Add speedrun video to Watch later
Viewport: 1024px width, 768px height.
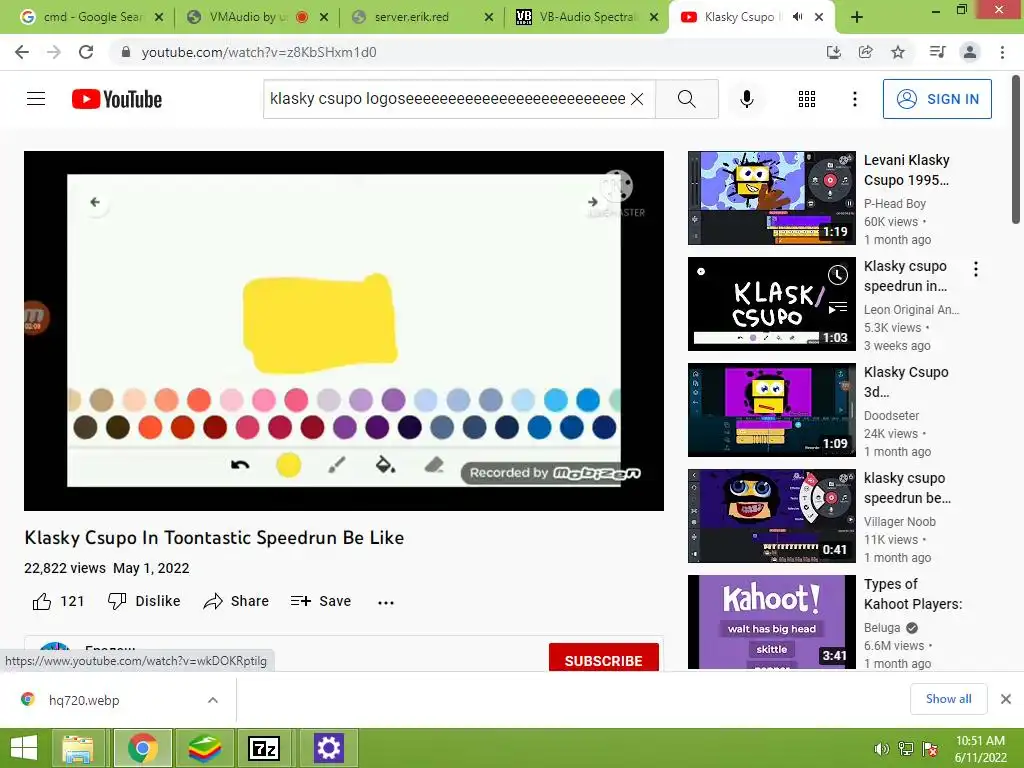pyautogui.click(x=838, y=276)
